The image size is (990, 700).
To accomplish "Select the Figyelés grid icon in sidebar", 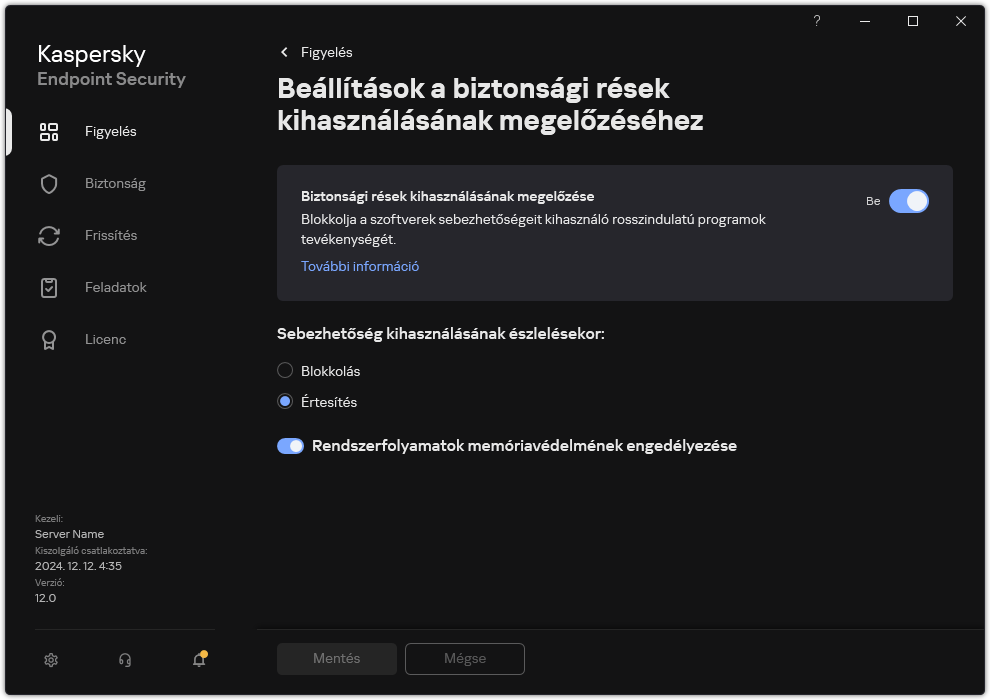I will [49, 131].
